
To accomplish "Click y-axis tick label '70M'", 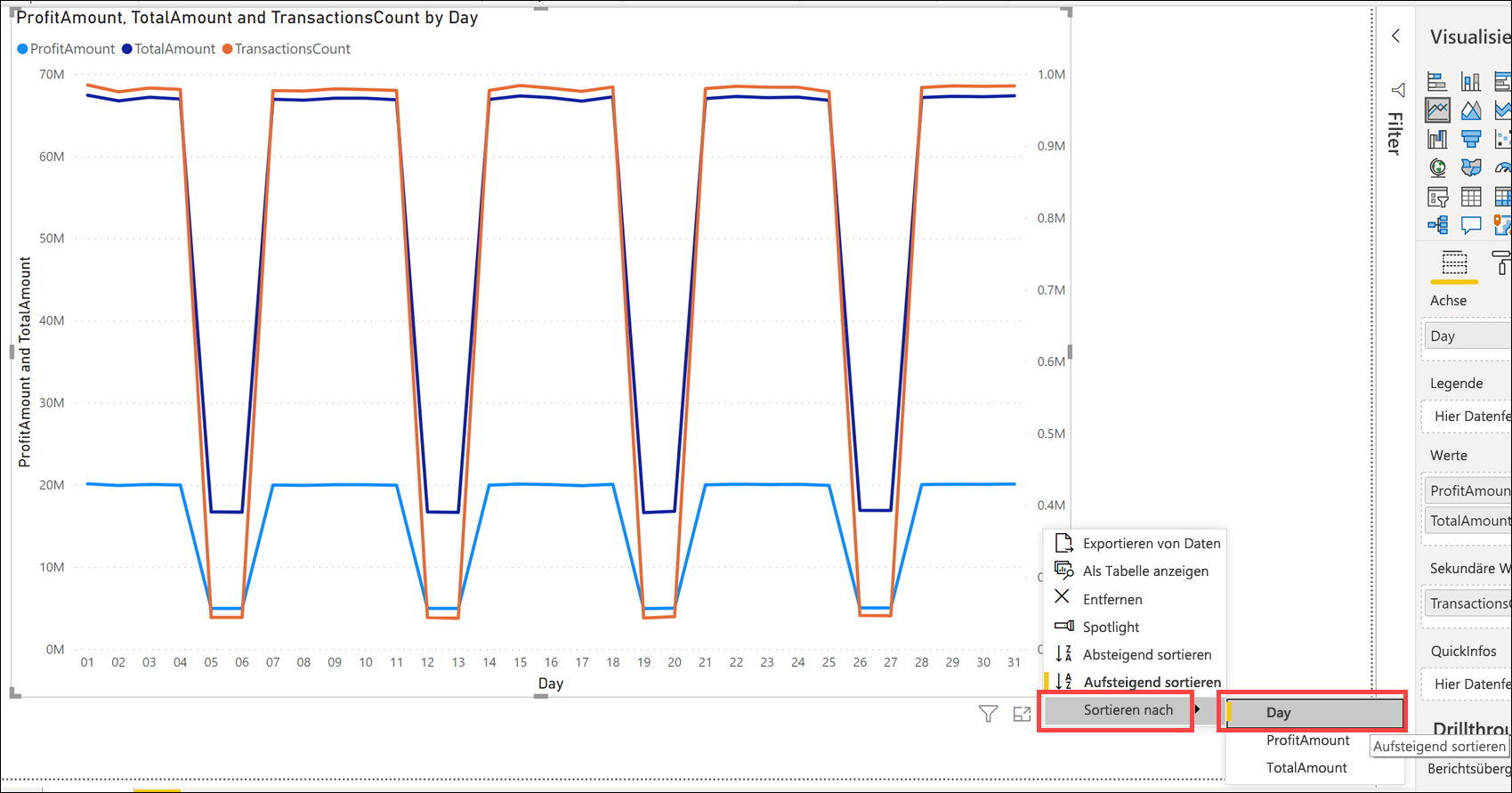I will [52, 75].
